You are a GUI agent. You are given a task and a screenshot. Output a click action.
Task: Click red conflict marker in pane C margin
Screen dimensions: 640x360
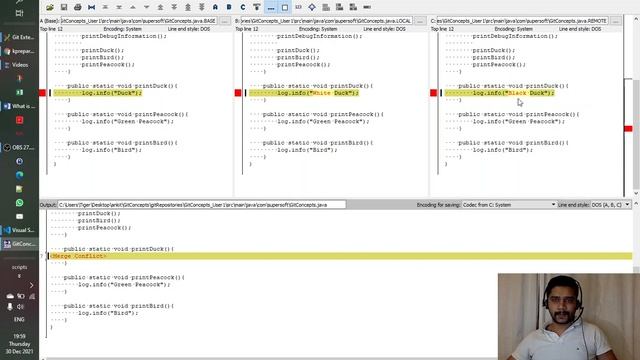click(x=433, y=93)
